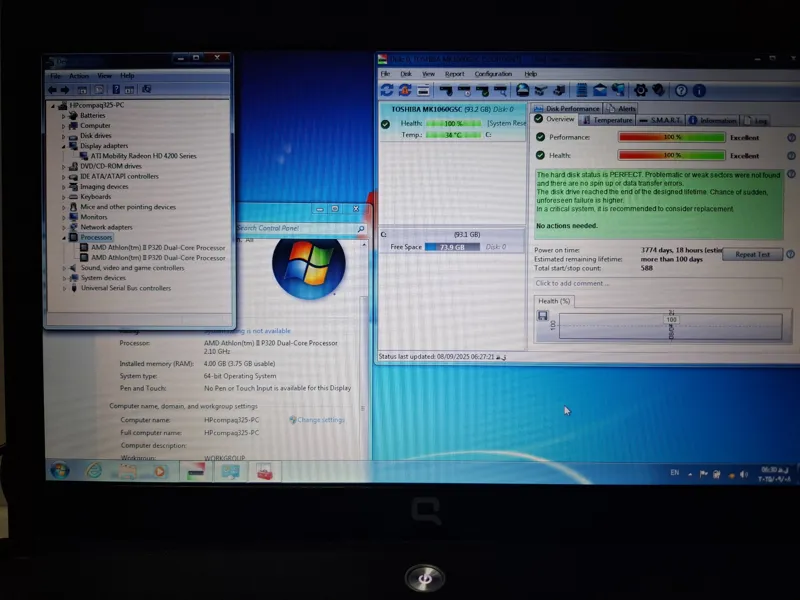
Task: Click the save icon beside the Health graph
Action: click(x=542, y=316)
